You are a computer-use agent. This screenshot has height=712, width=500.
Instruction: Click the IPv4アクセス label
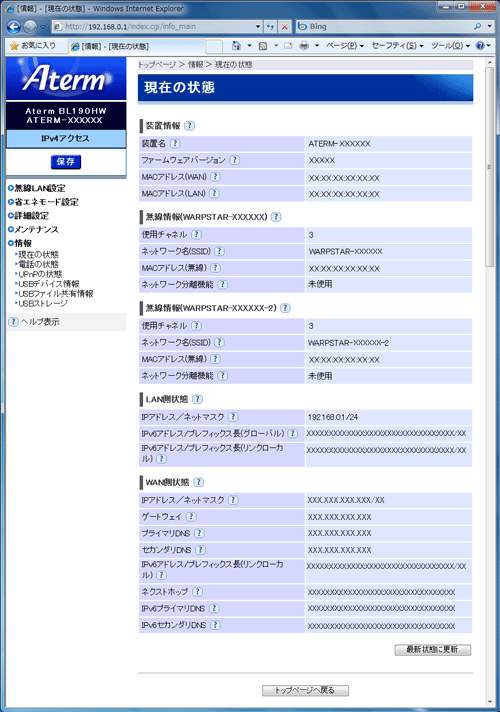[66, 138]
